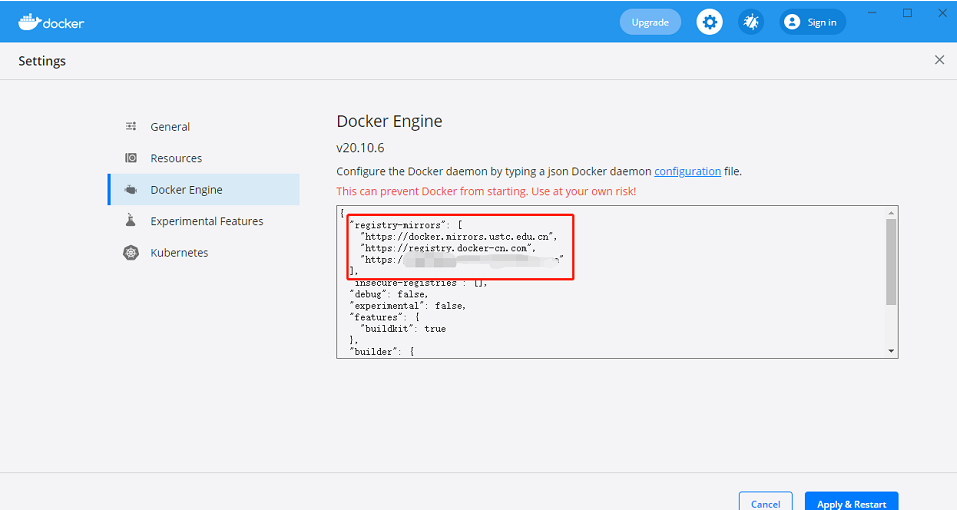
Task: Click the Docker whale logo
Action: coord(29,21)
